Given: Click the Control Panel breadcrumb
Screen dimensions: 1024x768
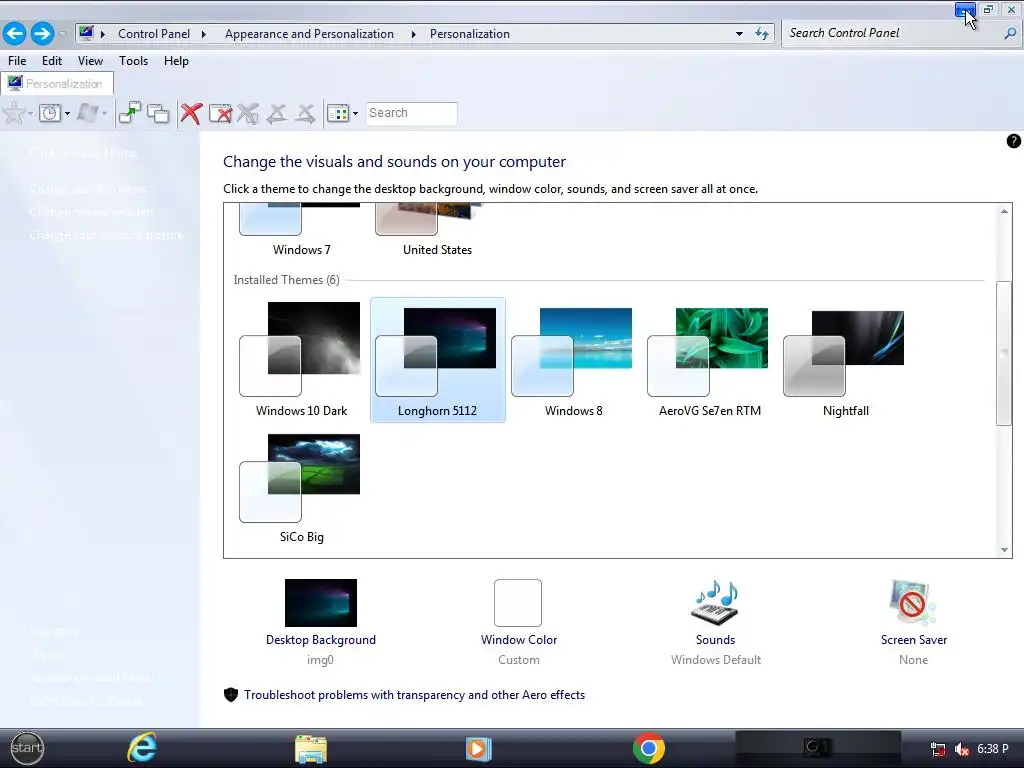Looking at the screenshot, I should 154,34.
